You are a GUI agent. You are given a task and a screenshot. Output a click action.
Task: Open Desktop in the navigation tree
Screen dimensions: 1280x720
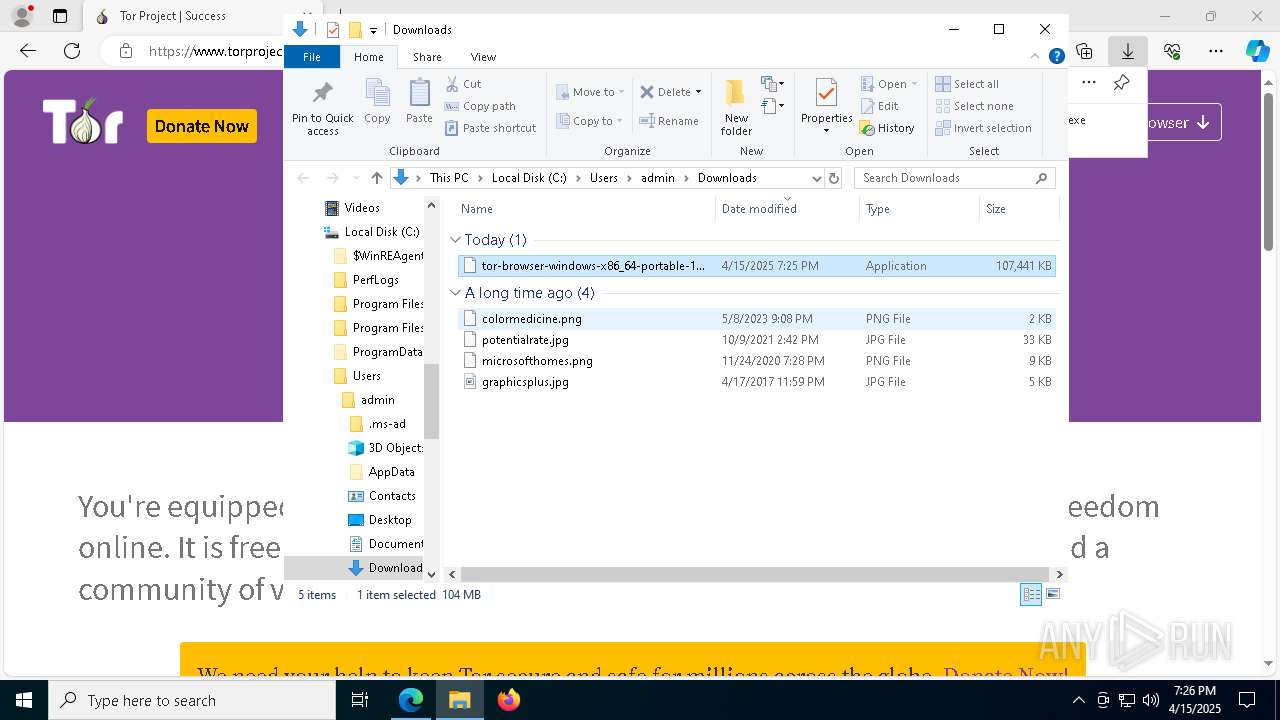coord(389,520)
